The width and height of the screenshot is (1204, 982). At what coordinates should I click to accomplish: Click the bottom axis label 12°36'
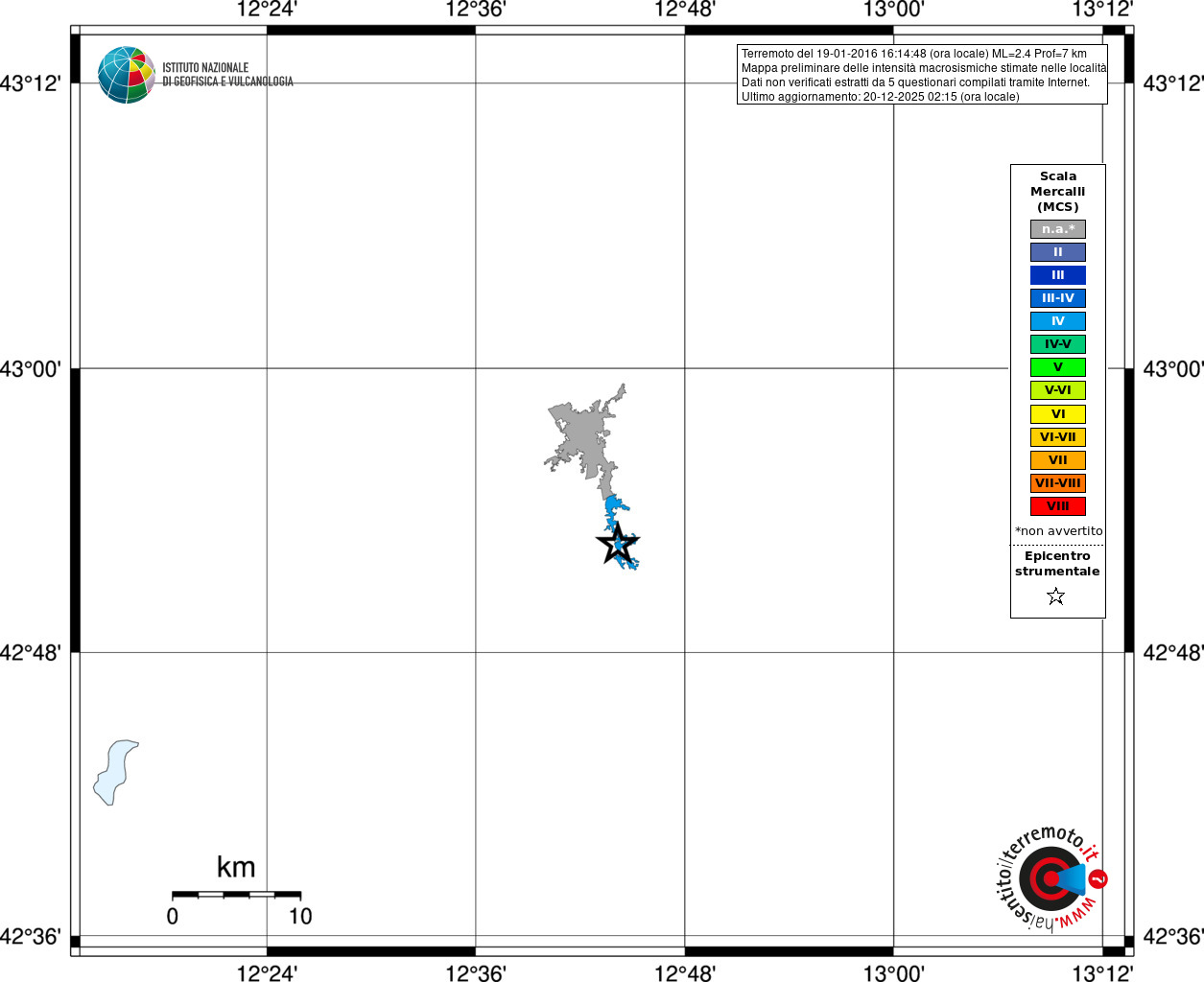click(x=476, y=973)
